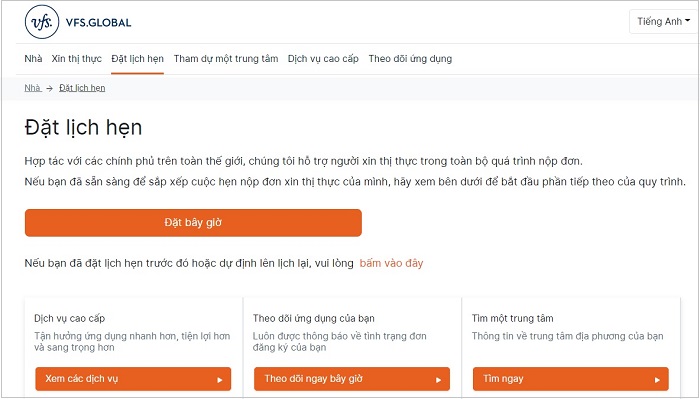Follow the bấm vào đây link

point(391,263)
